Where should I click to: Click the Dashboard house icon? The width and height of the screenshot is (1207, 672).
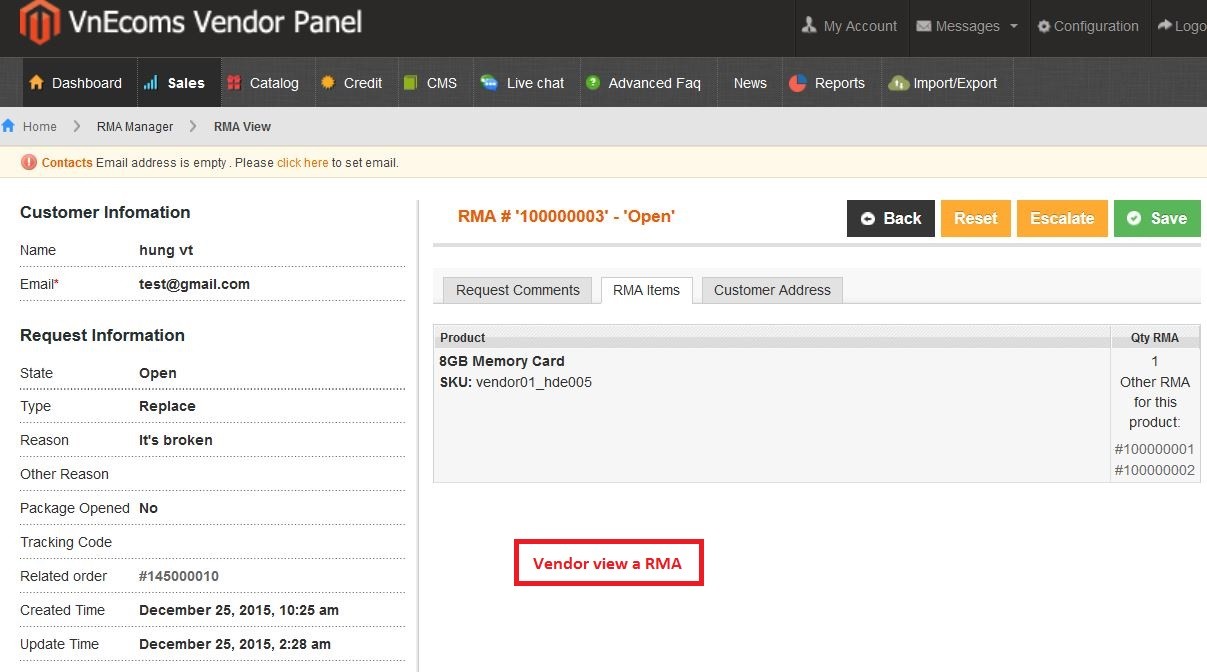(x=37, y=83)
